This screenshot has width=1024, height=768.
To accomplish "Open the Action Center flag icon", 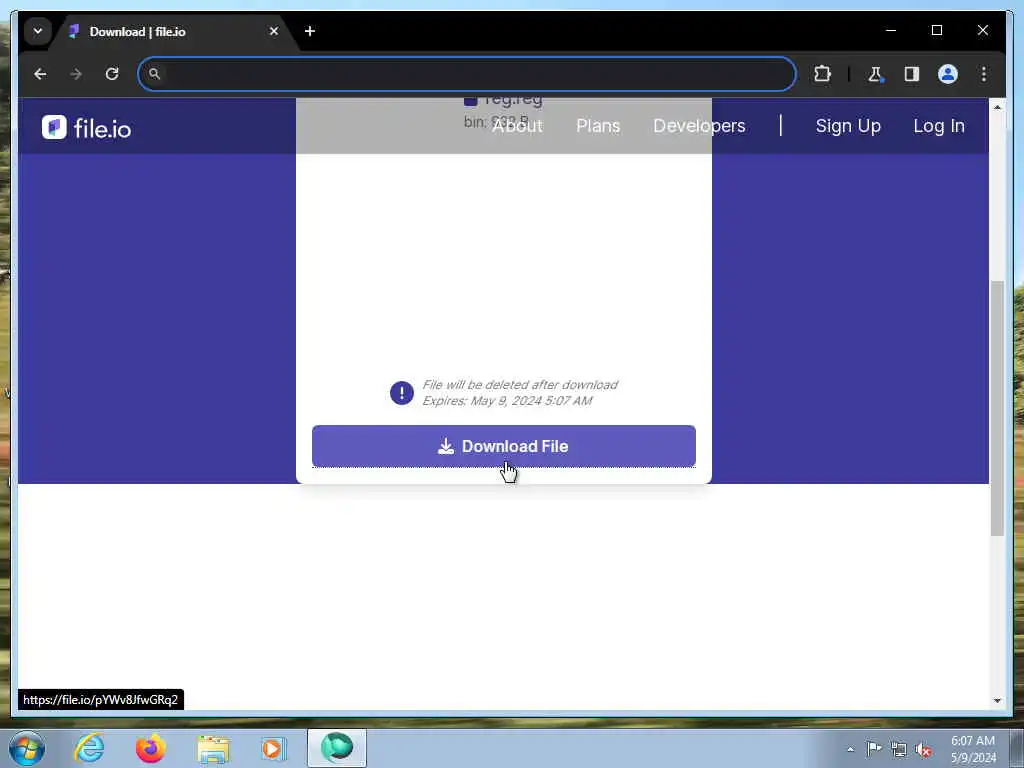I will [874, 749].
